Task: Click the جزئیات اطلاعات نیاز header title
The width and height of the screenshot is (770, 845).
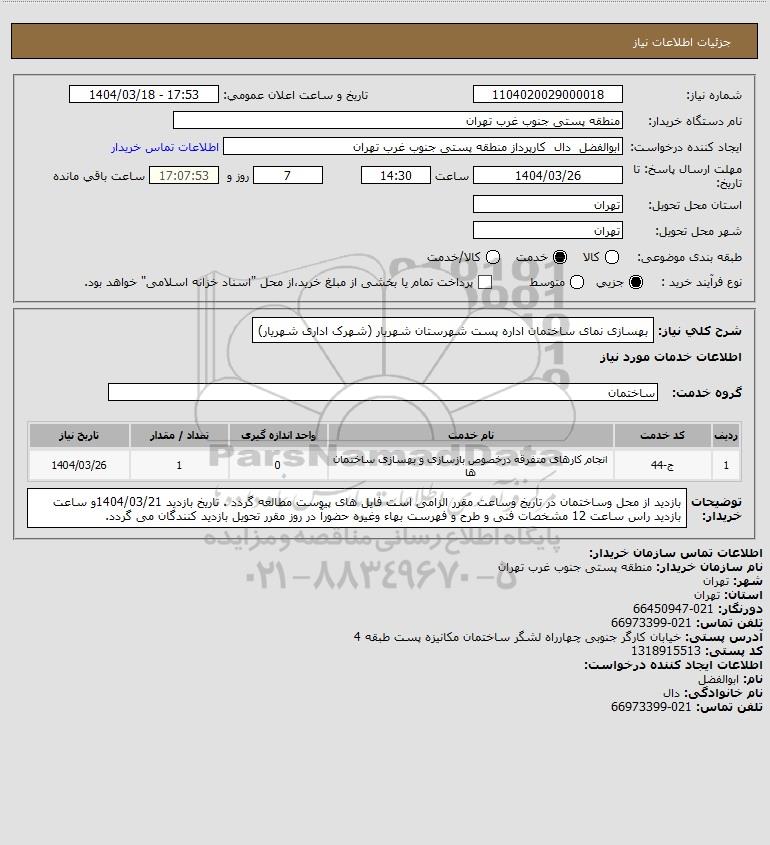Action: [x=682, y=42]
